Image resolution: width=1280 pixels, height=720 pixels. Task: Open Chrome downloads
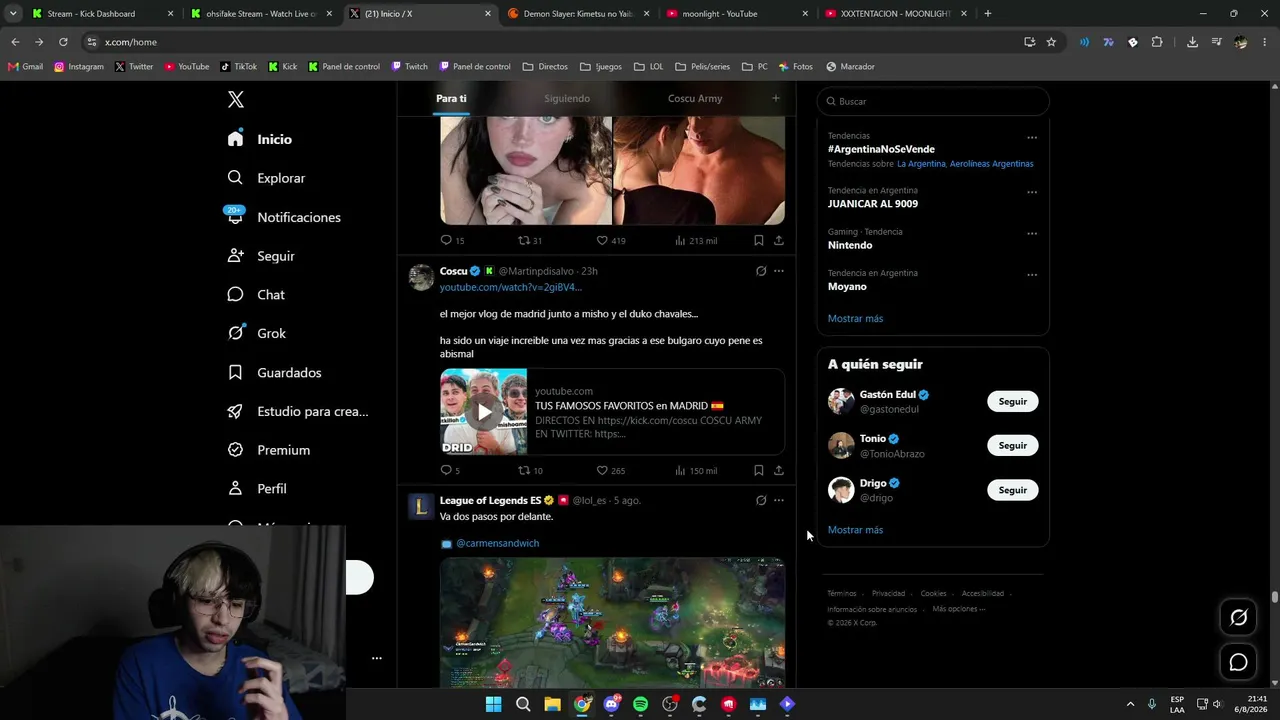click(1192, 42)
